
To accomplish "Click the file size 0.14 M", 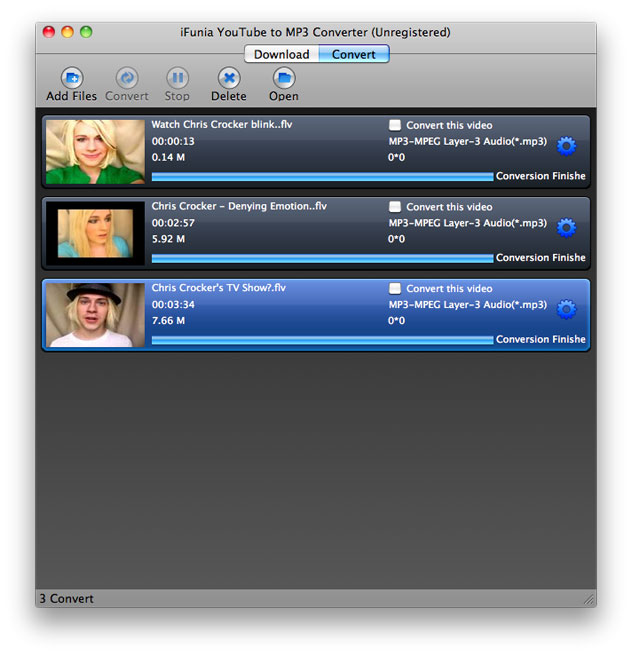I will (168, 157).
